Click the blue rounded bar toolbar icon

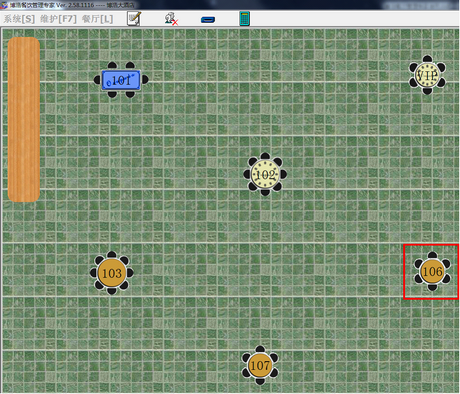pos(208,20)
